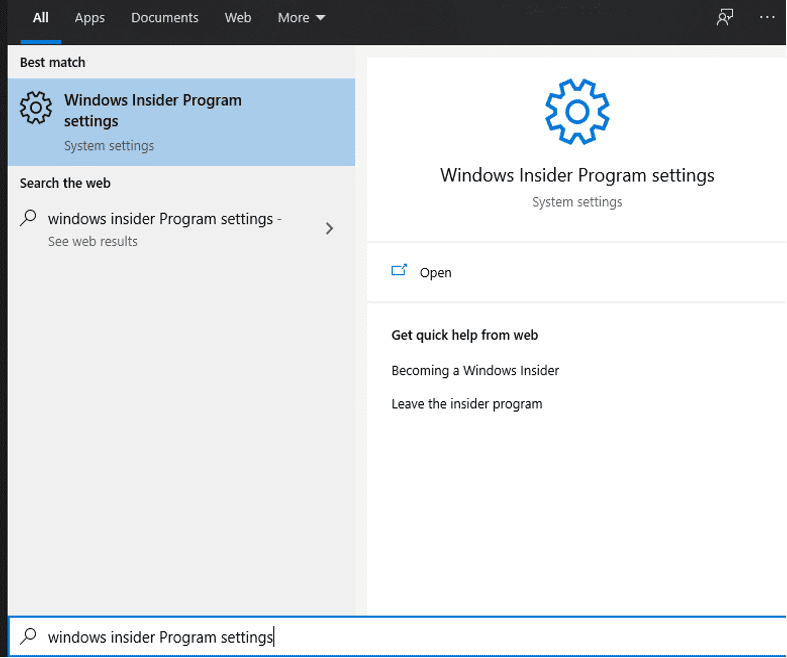Click the magnifier icon beside web search suggestion
This screenshot has width=787, height=658.
[x=29, y=218]
